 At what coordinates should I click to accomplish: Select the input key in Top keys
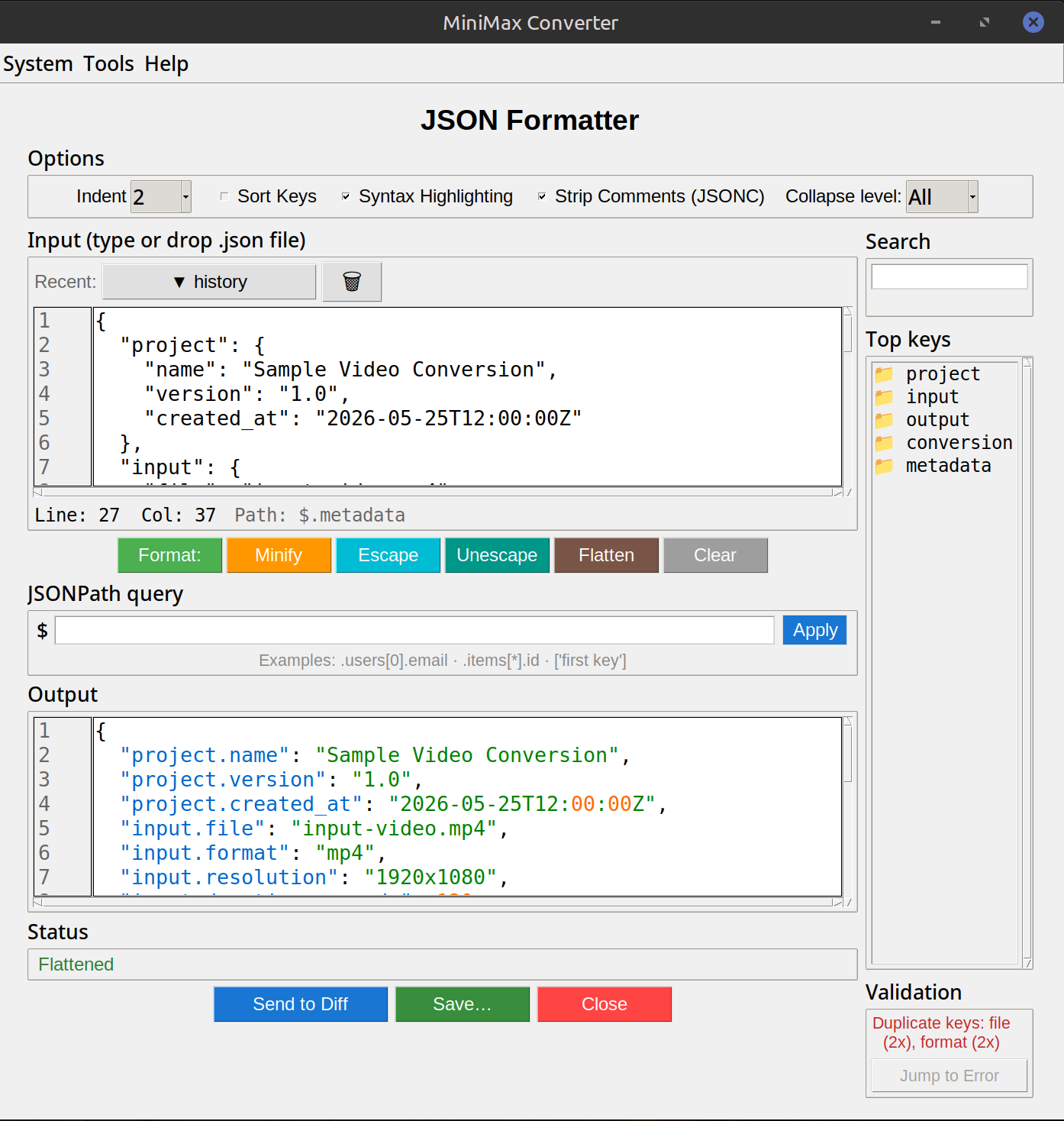[x=932, y=397]
